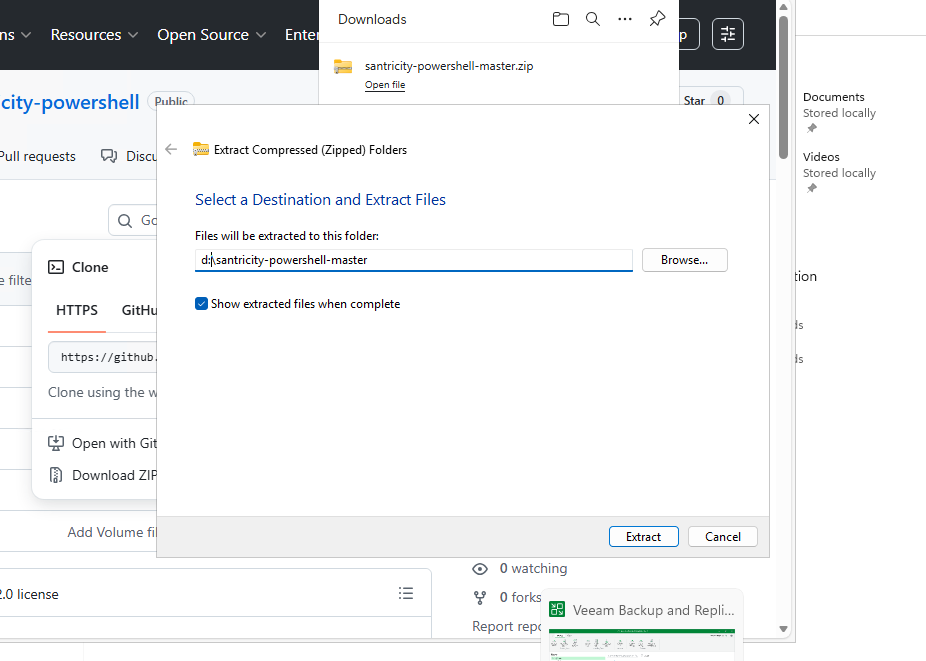Close the Extract Compressed Folders dialog
The width and height of the screenshot is (926, 661).
tap(754, 119)
